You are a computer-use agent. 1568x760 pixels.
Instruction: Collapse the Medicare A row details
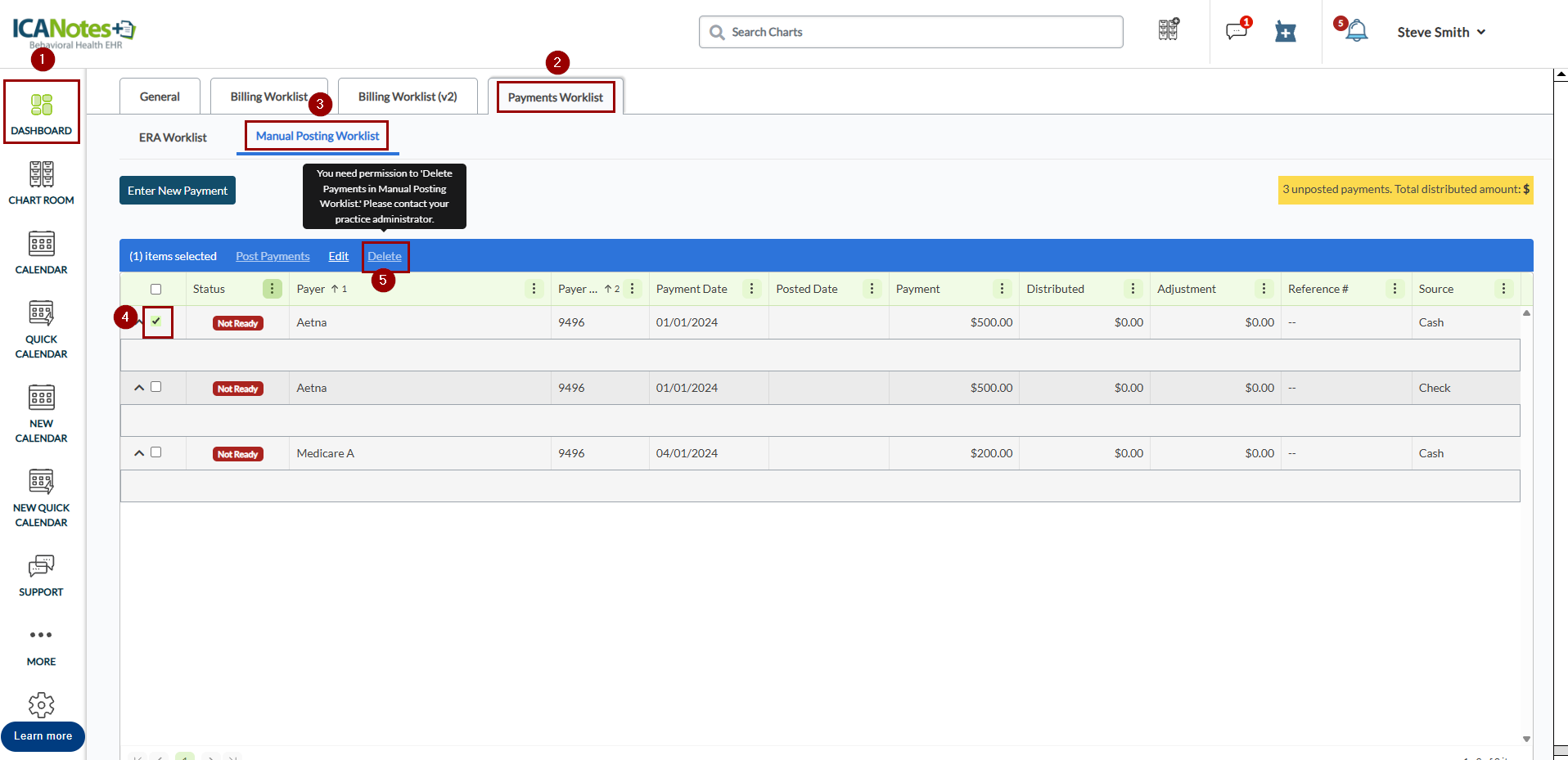coord(139,453)
